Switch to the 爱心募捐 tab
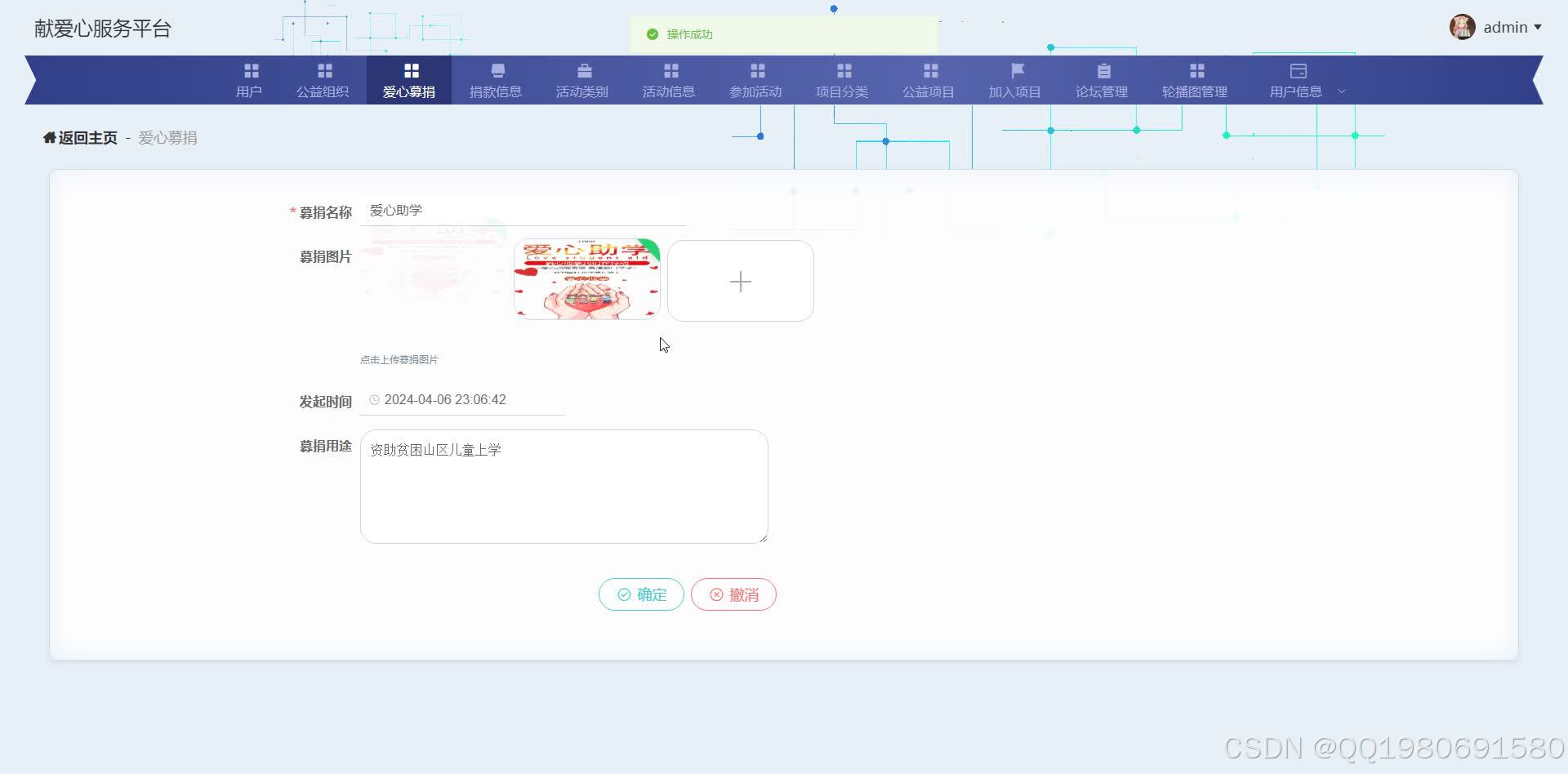The height and width of the screenshot is (774, 1568). 410,79
